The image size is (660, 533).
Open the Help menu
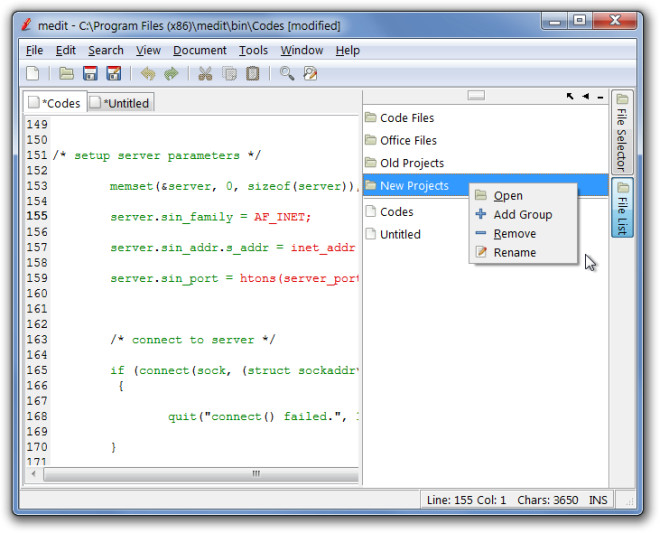click(x=348, y=51)
